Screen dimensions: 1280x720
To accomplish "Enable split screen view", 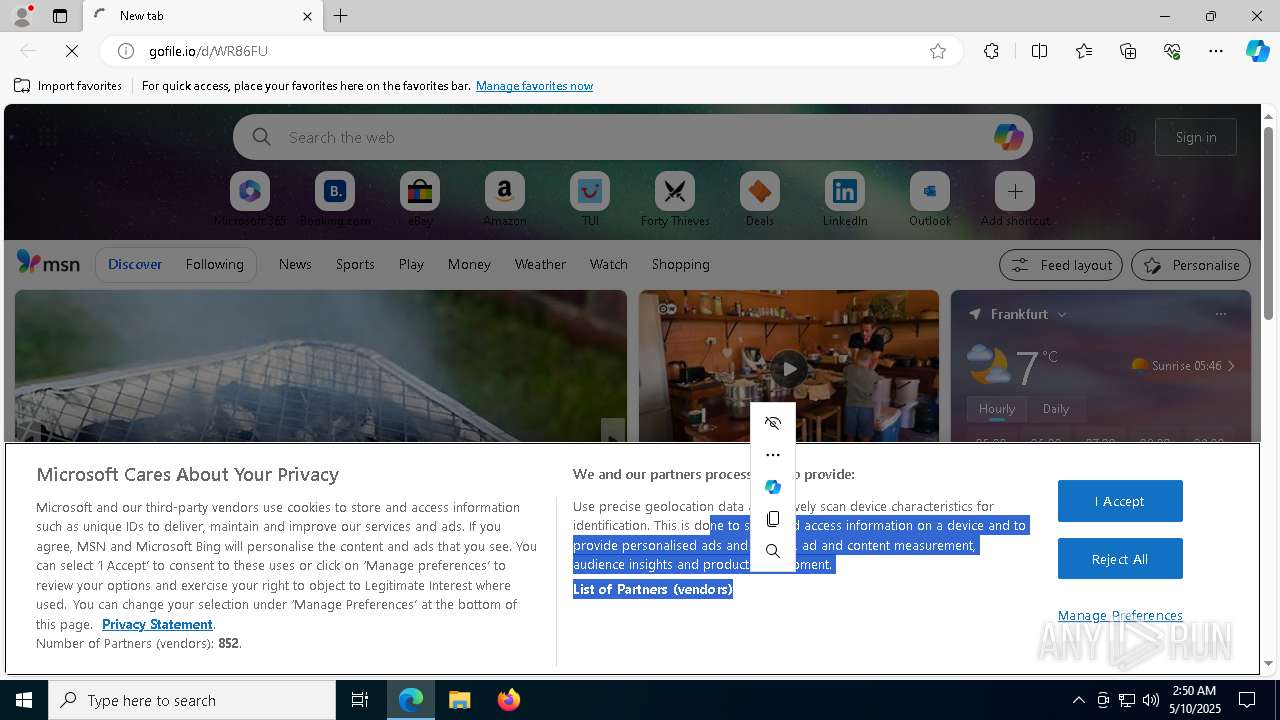I will (1039, 51).
